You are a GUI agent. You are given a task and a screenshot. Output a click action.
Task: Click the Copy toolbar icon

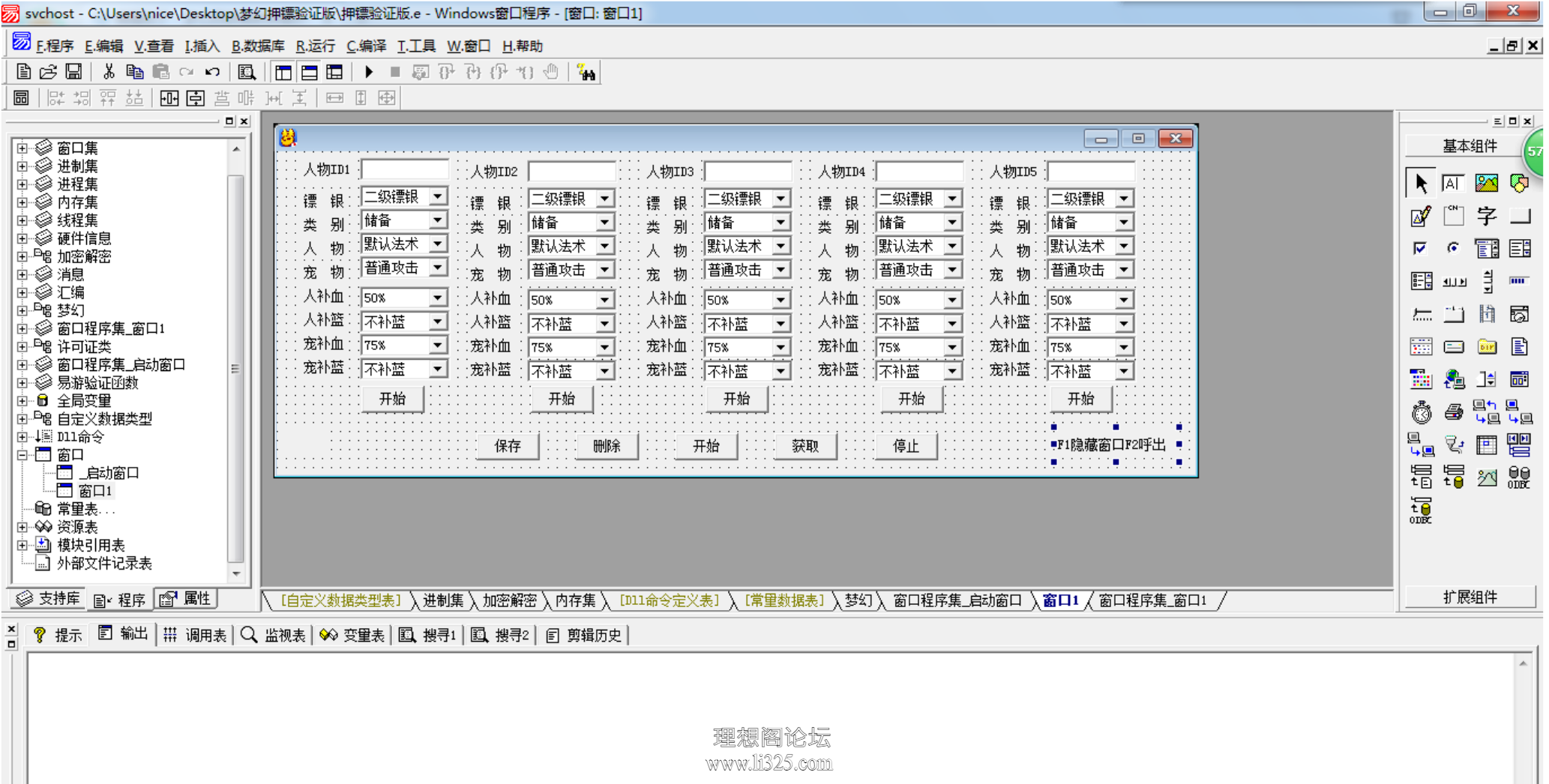coord(135,72)
